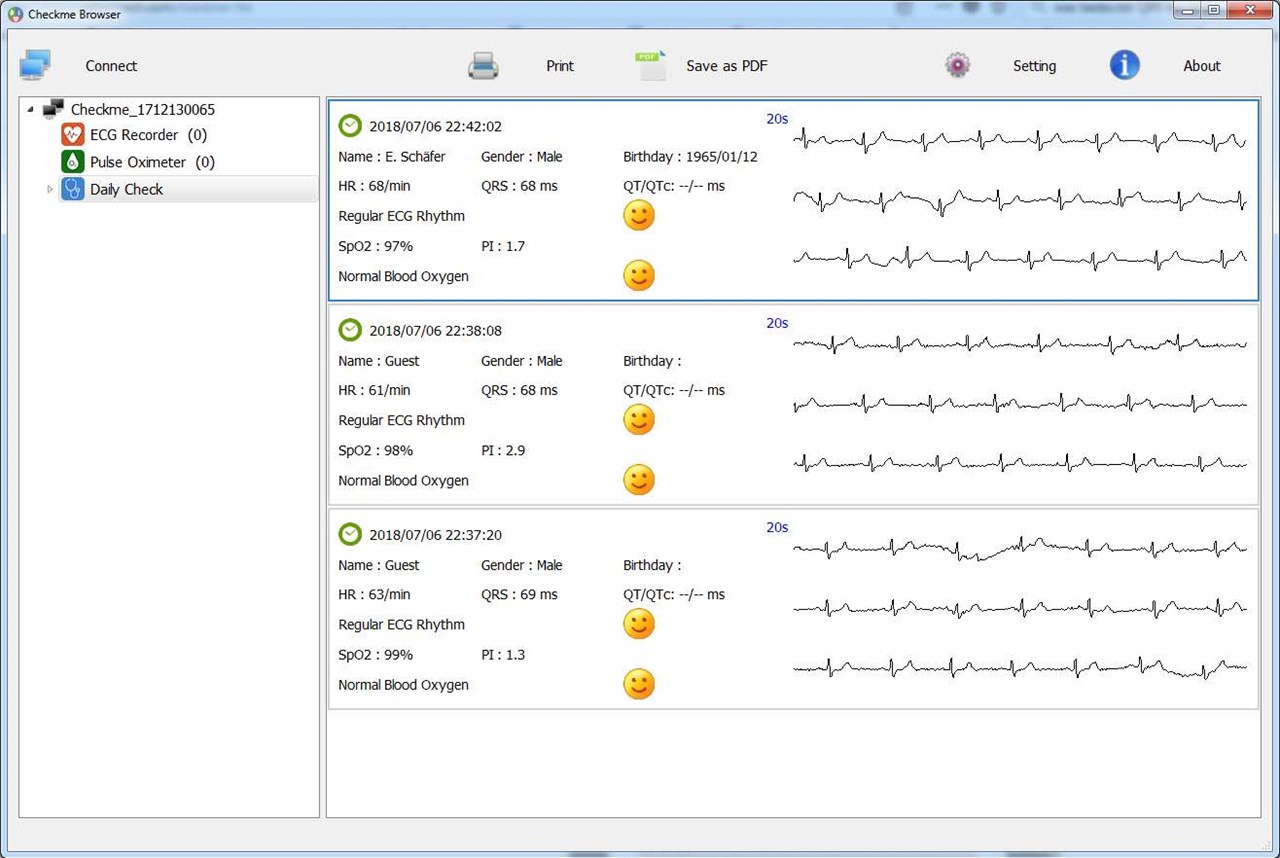This screenshot has height=858, width=1280.
Task: Click the 20s label in 22:42:02 record
Action: pos(777,118)
